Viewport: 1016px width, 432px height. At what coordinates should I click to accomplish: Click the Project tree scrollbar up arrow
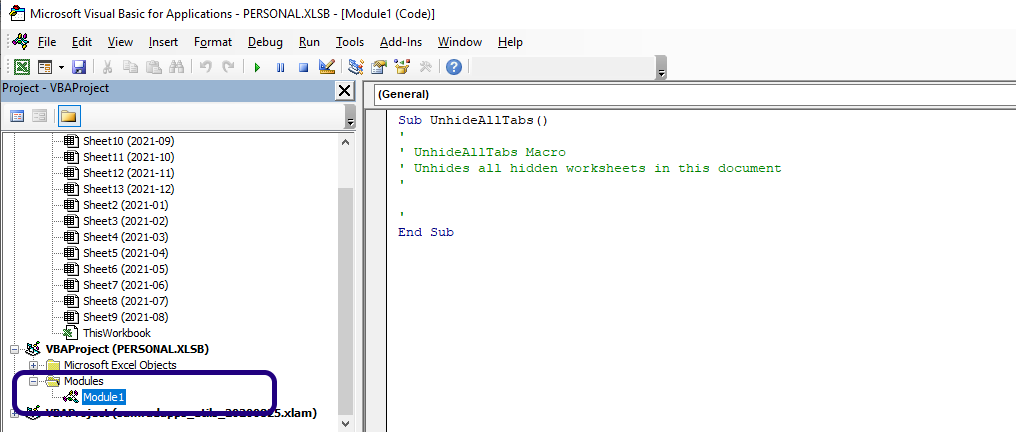[345, 142]
